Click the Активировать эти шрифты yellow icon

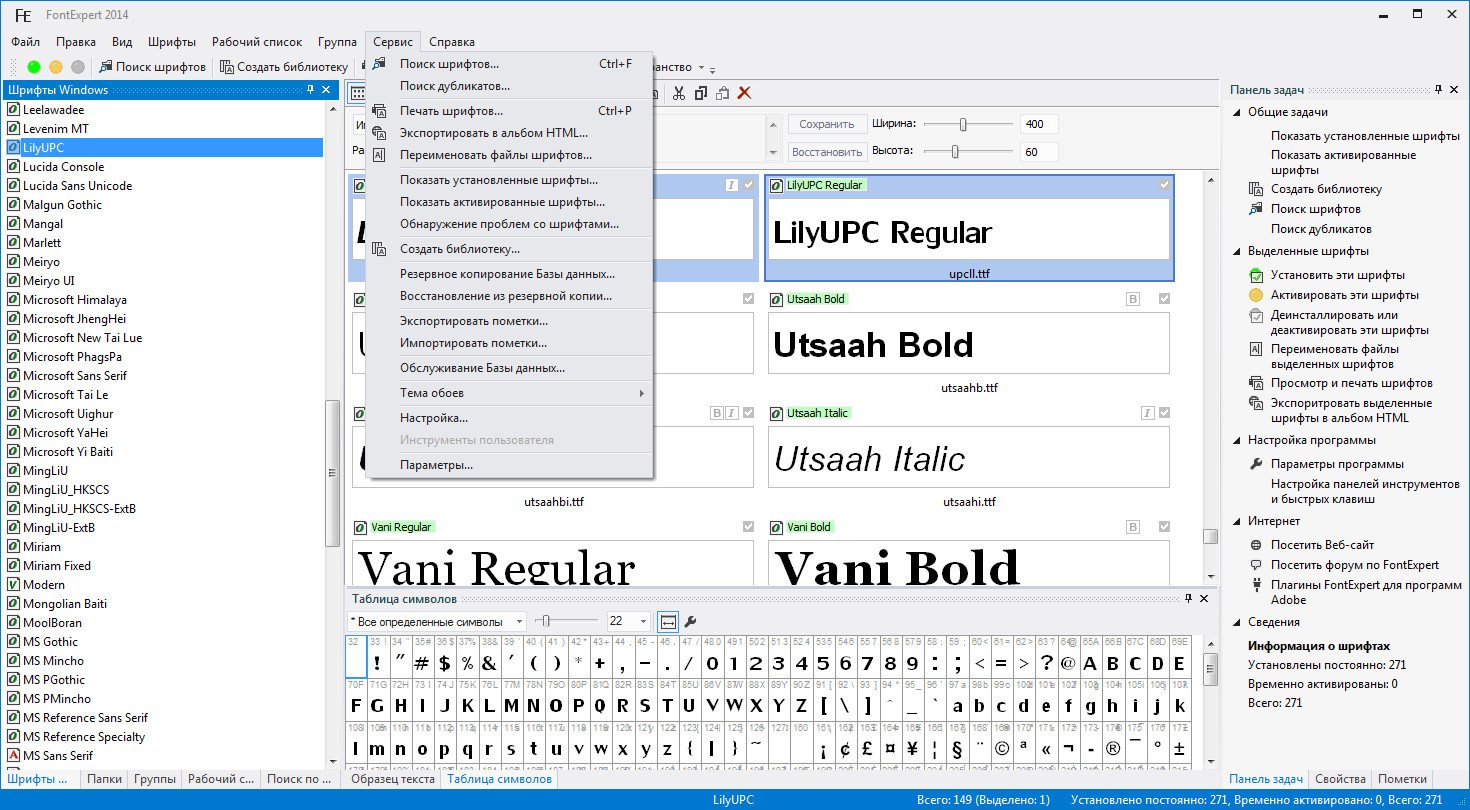(1256, 295)
